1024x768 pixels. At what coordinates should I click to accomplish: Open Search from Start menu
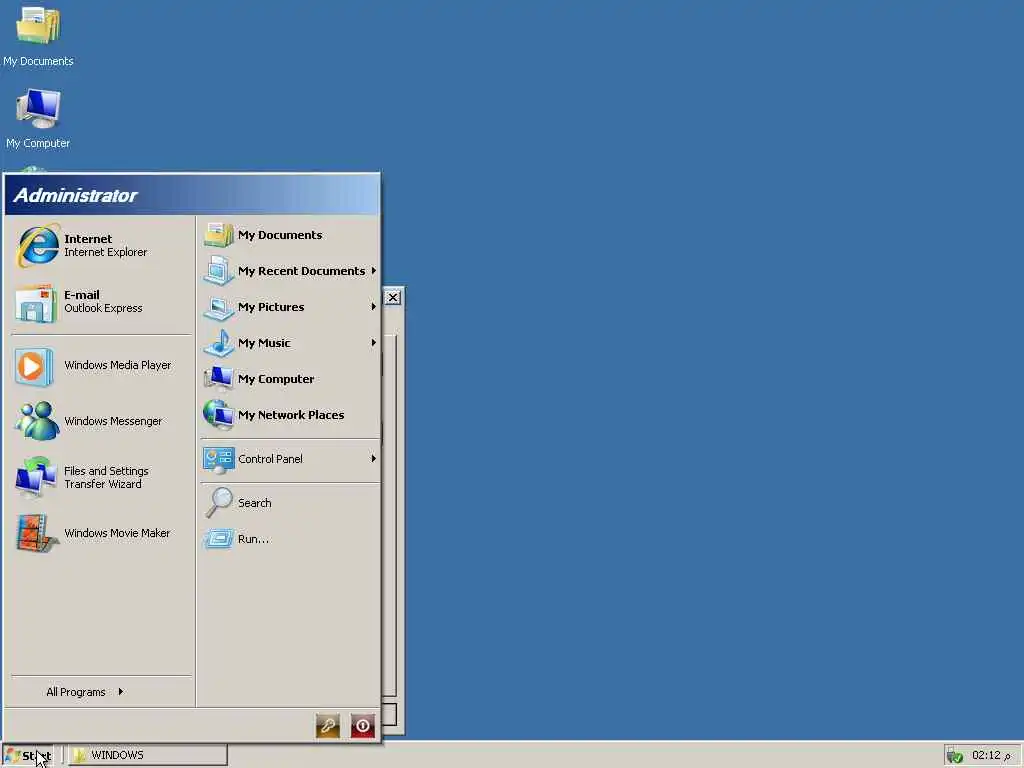(290, 503)
